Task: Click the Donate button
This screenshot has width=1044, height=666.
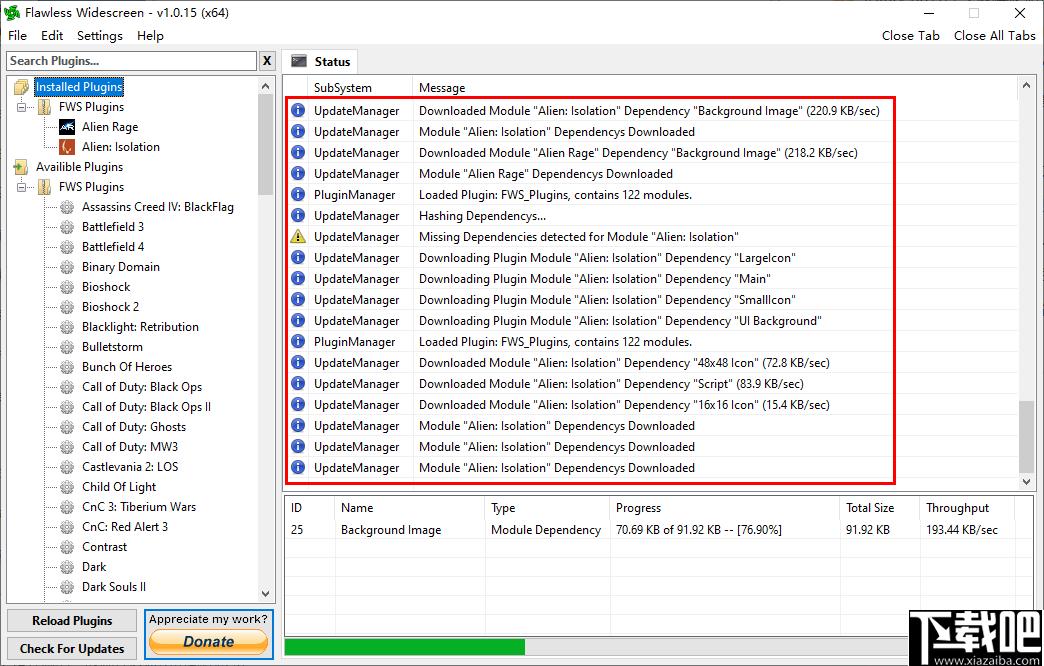Action: click(x=208, y=641)
